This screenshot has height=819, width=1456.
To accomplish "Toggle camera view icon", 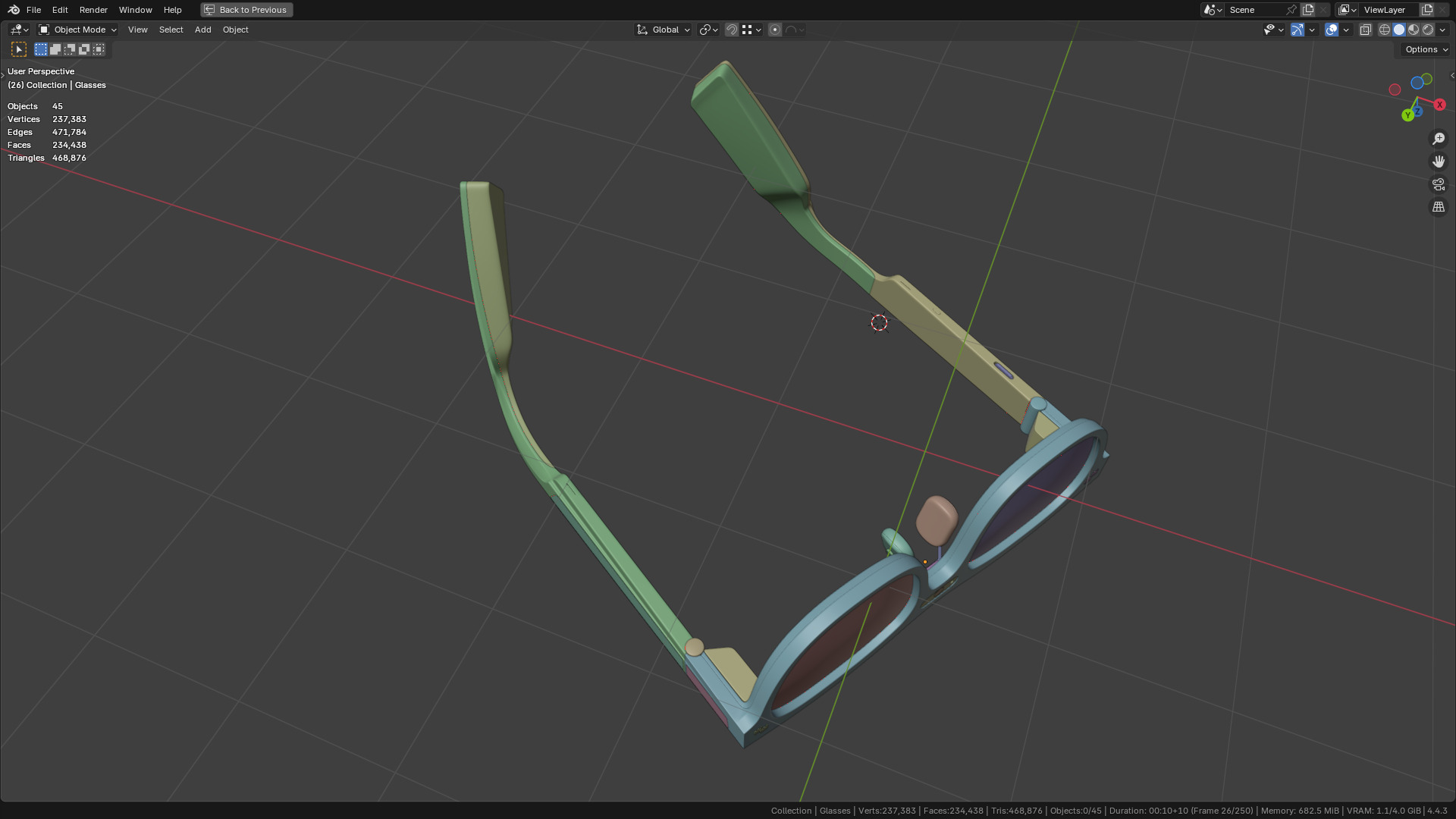I will point(1438,184).
